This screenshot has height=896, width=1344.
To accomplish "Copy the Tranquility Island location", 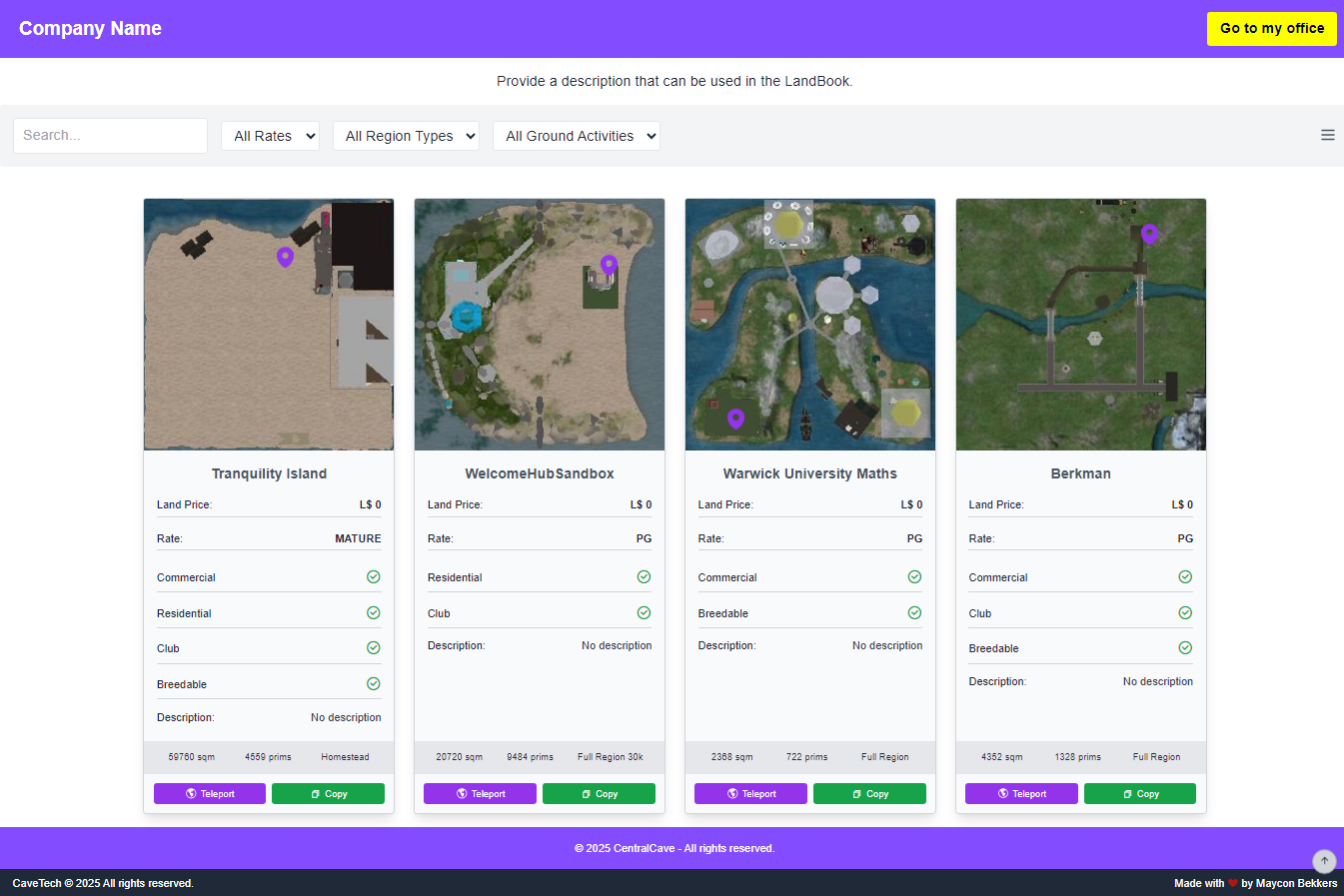I will coord(328,793).
